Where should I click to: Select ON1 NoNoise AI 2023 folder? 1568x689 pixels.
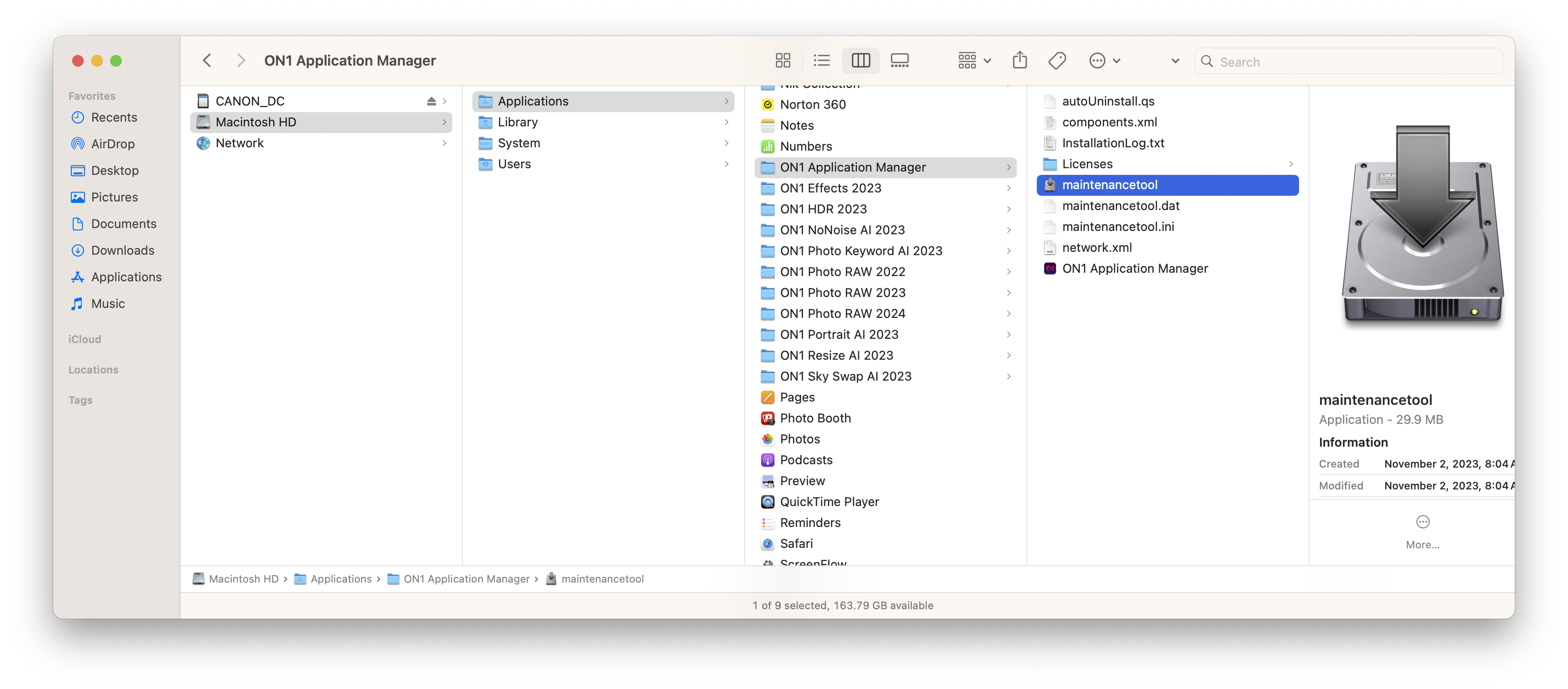(x=886, y=230)
